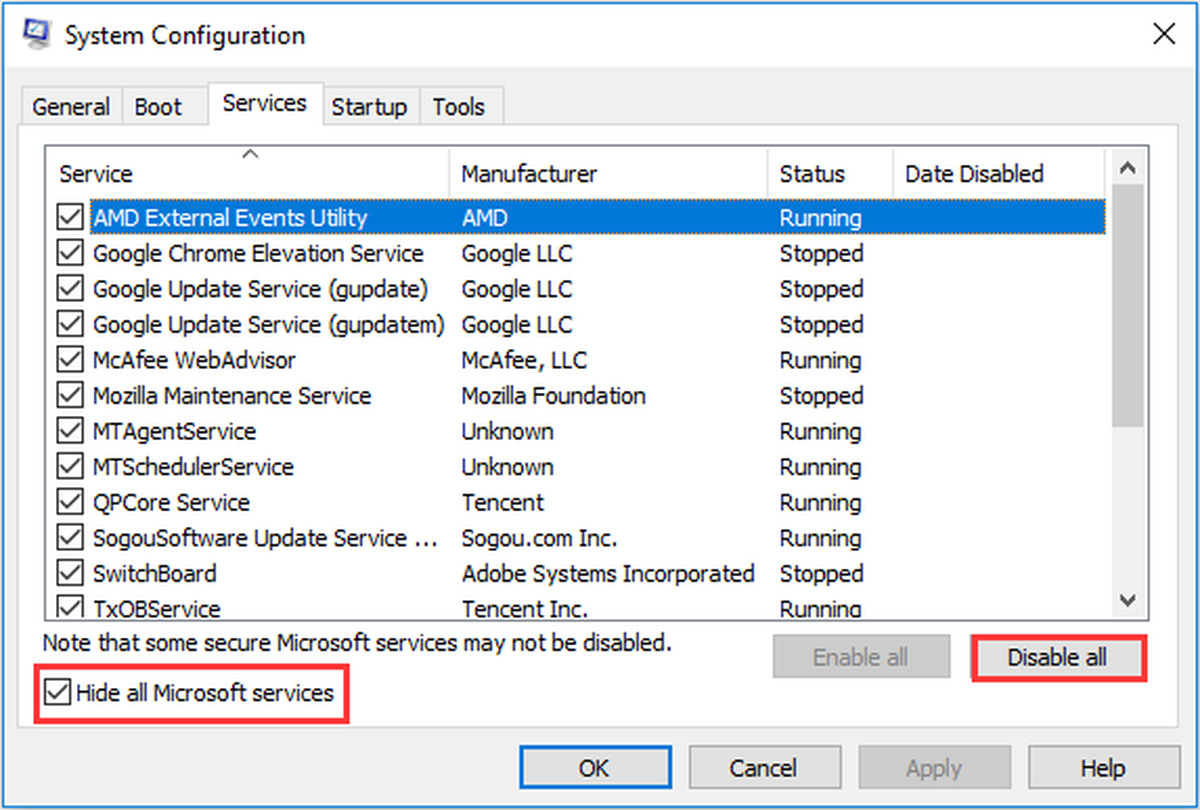1200x810 pixels.
Task: Uncheck McAfee WebAdvisor service checkbox
Action: (x=71, y=360)
